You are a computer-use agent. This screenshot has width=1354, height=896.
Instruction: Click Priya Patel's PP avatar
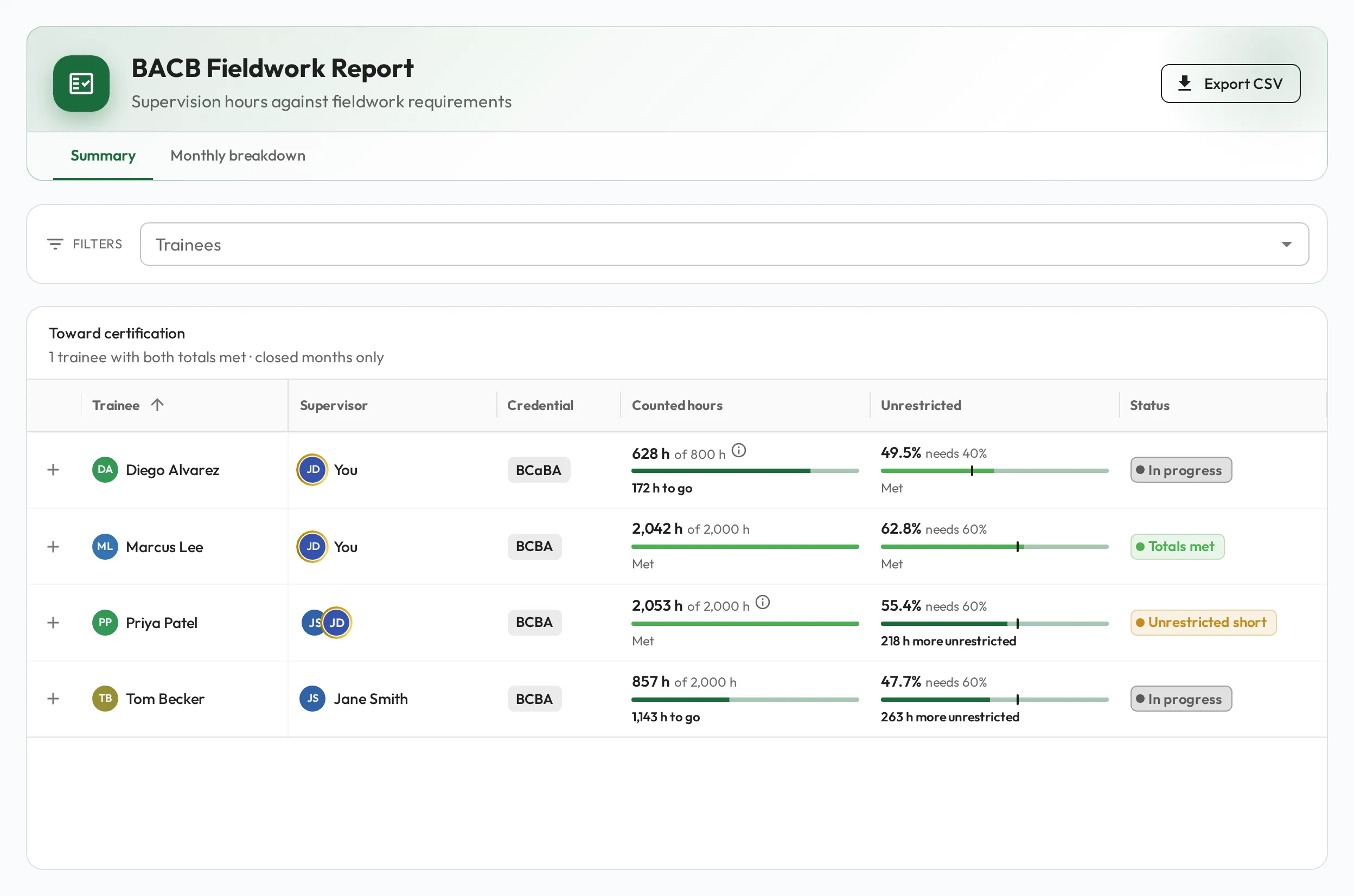105,623
